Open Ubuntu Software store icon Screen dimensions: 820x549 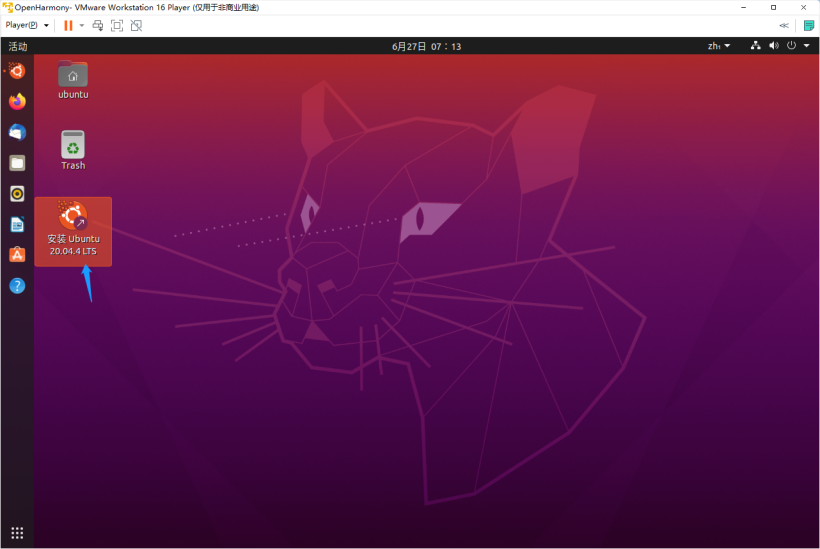(x=17, y=255)
